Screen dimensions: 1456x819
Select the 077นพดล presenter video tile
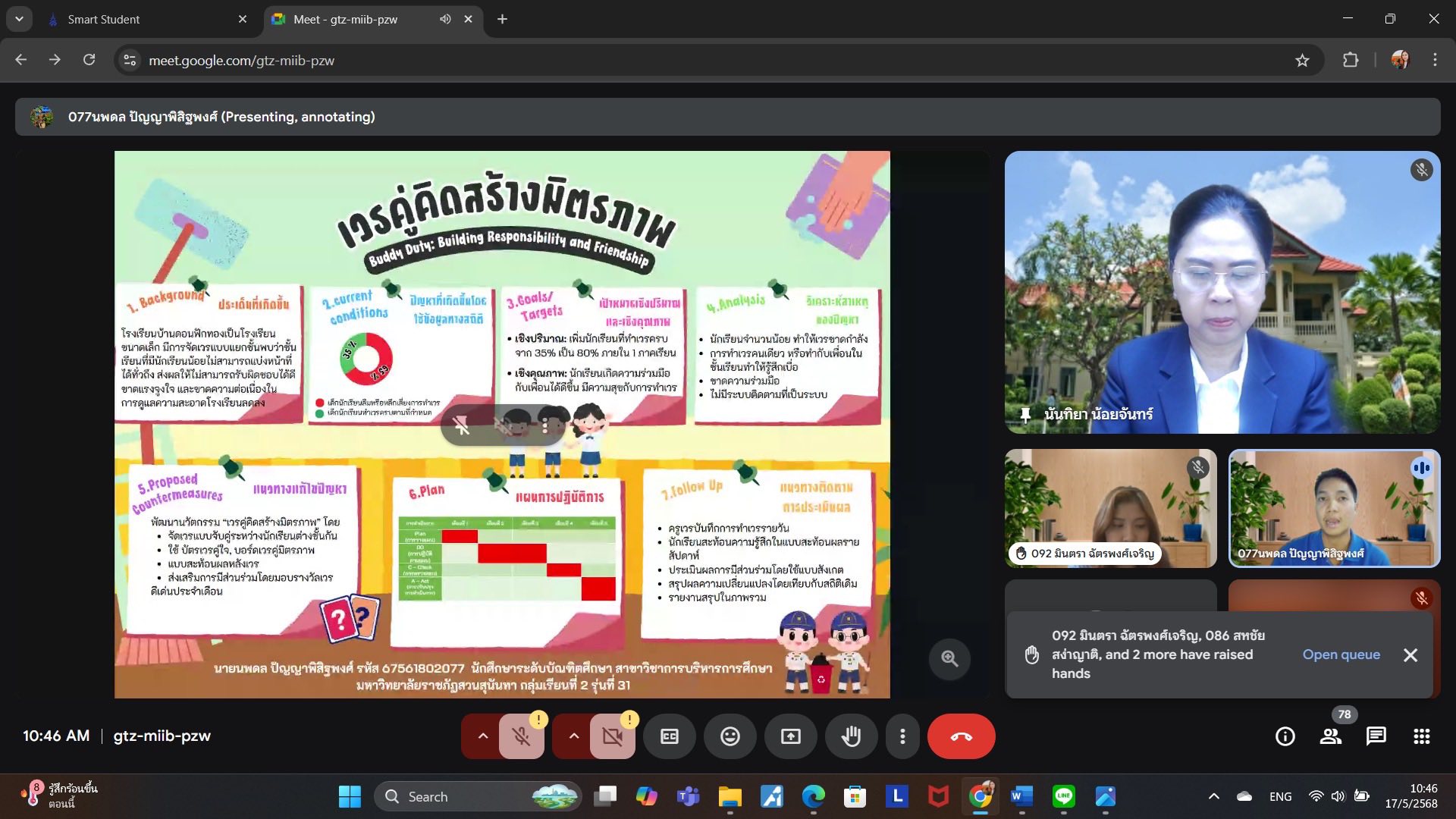(x=1335, y=508)
